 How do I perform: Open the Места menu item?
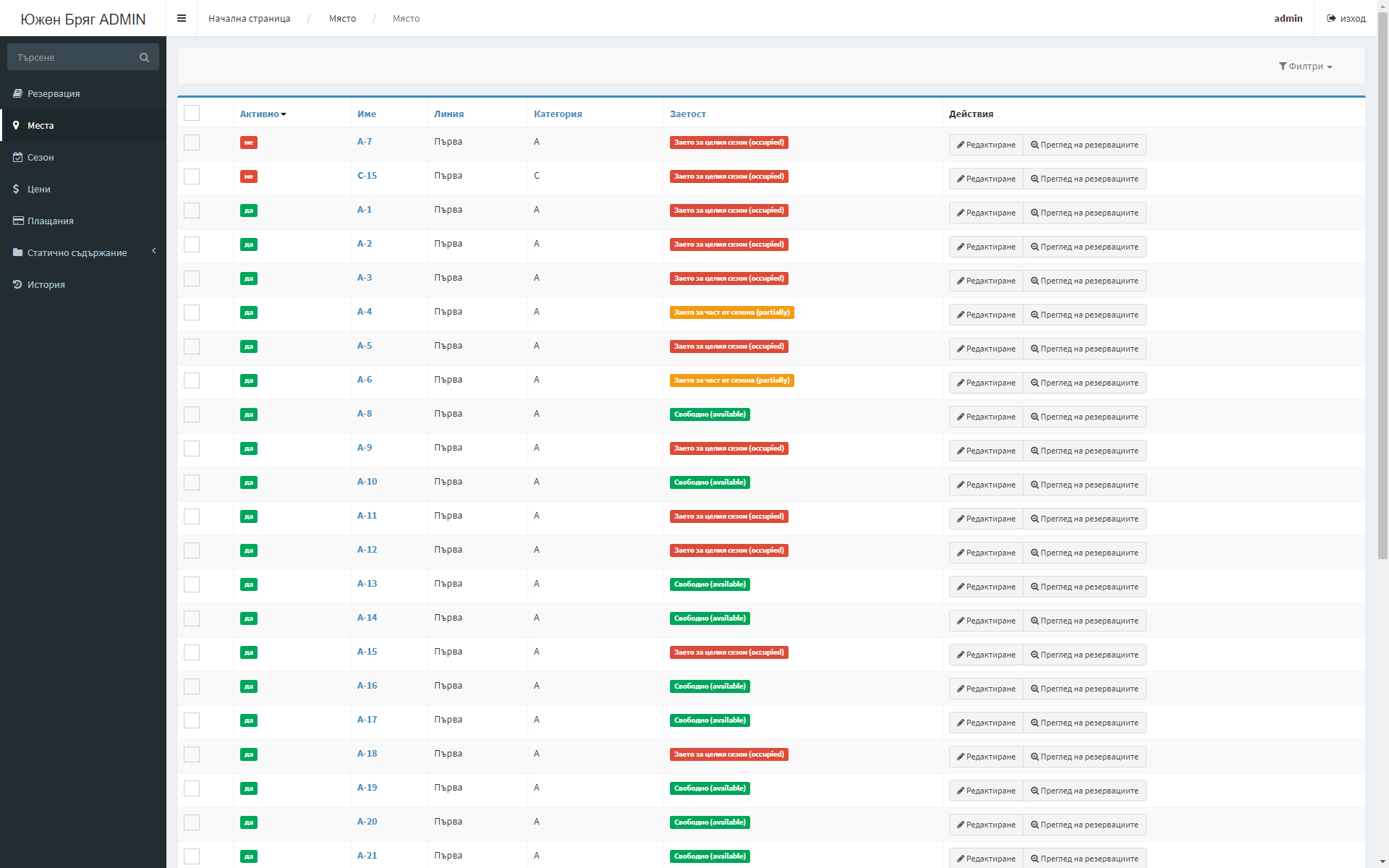tap(41, 125)
